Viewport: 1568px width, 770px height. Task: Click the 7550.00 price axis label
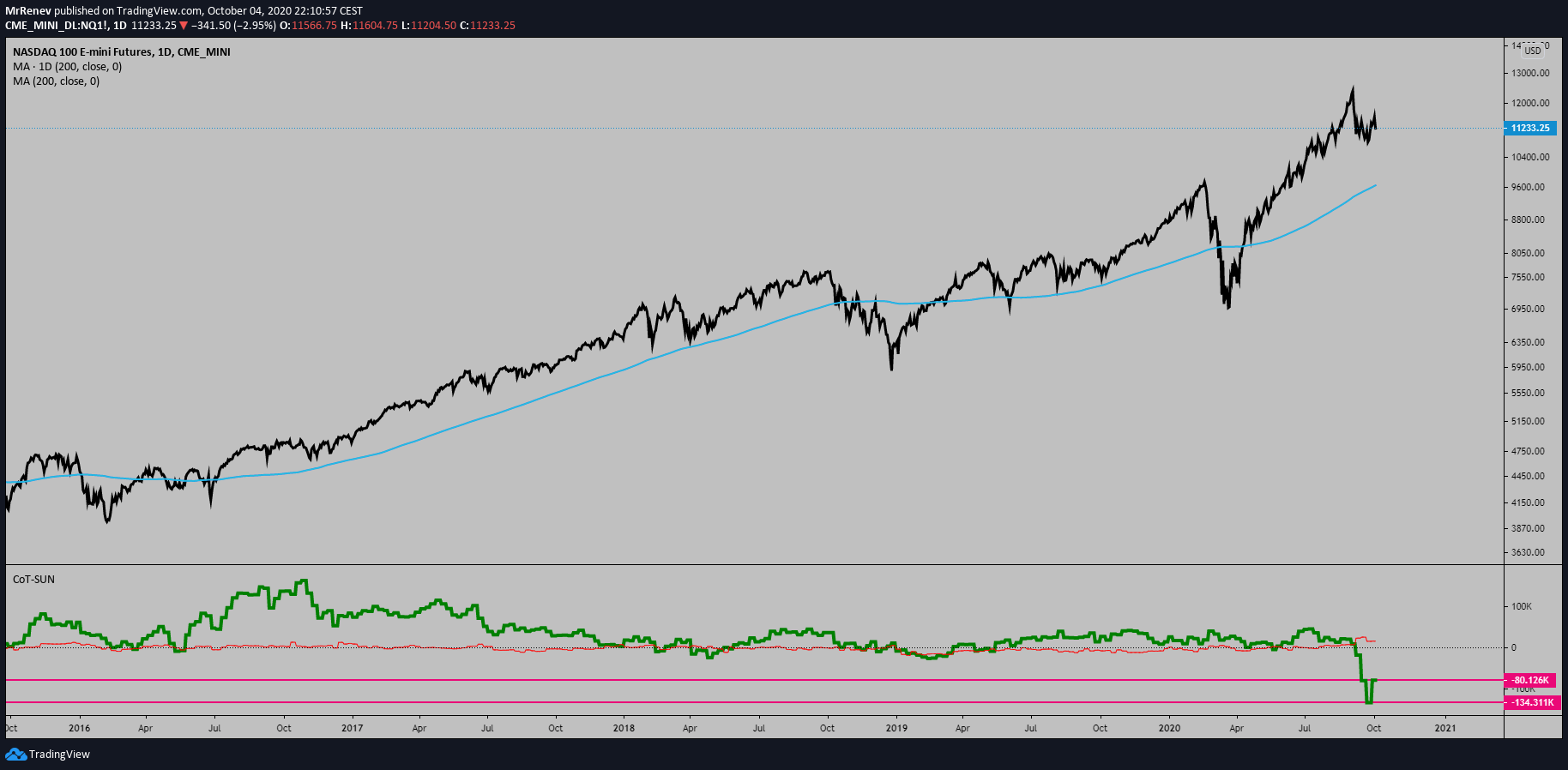[1528, 277]
